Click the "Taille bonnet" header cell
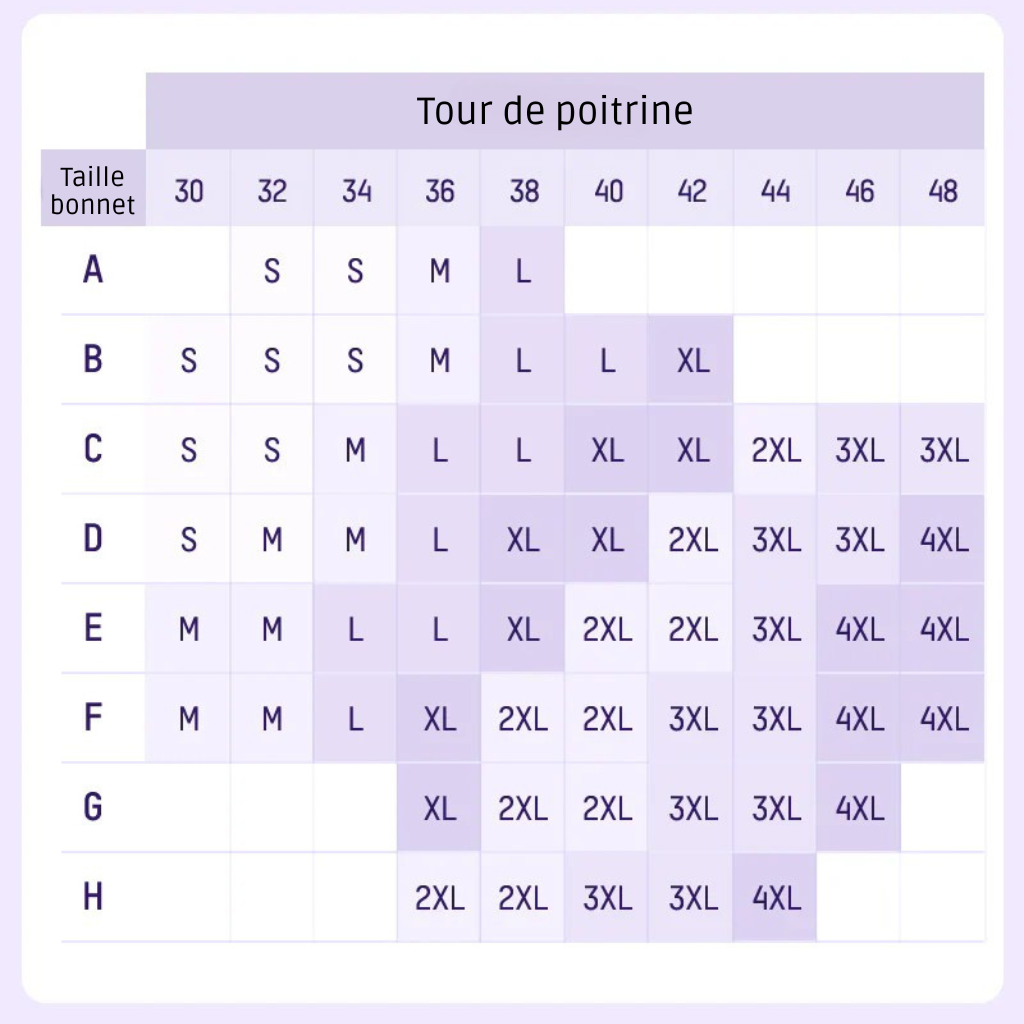Viewport: 1024px width, 1024px height. pos(93,190)
